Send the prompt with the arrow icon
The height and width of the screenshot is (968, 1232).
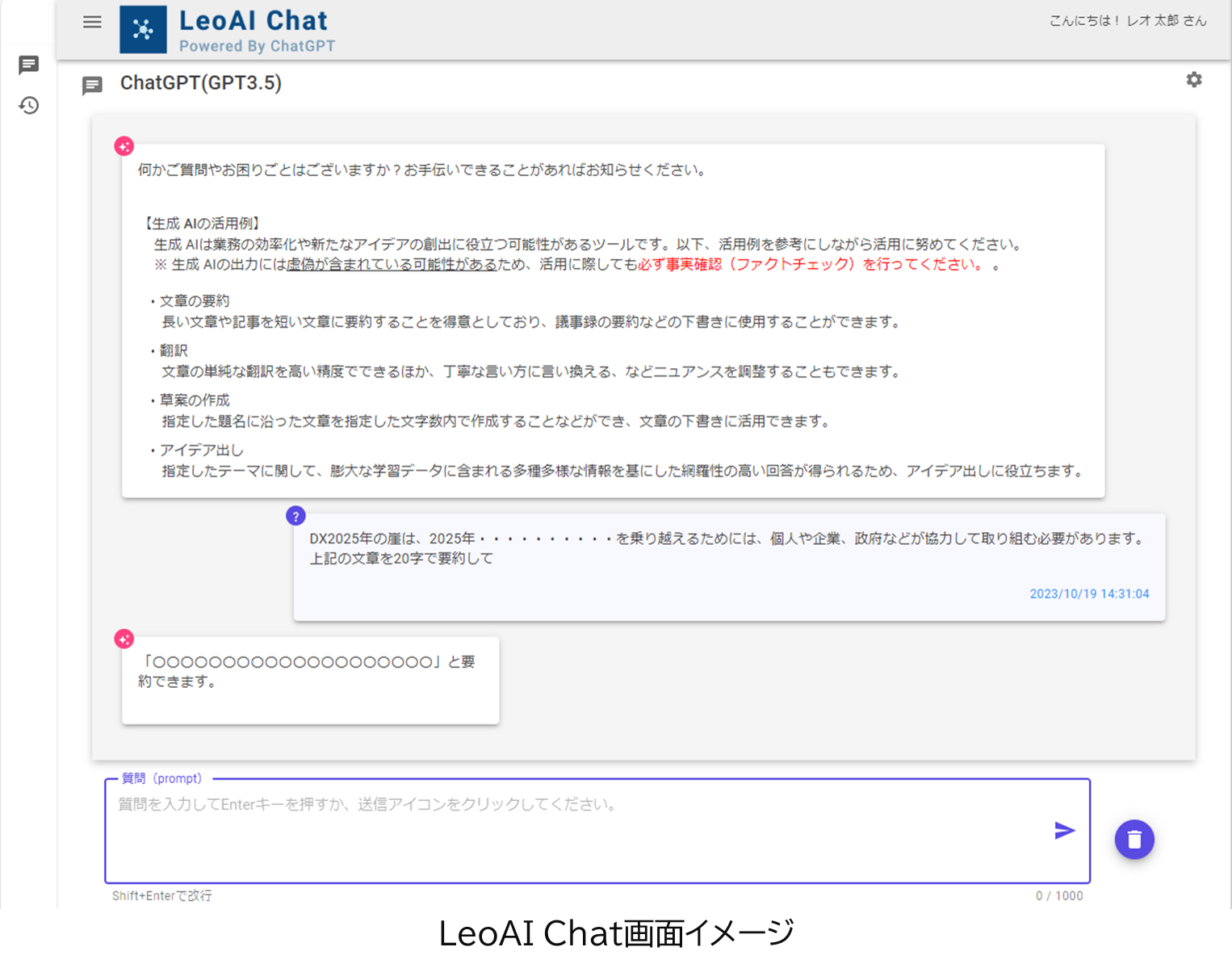(1065, 831)
